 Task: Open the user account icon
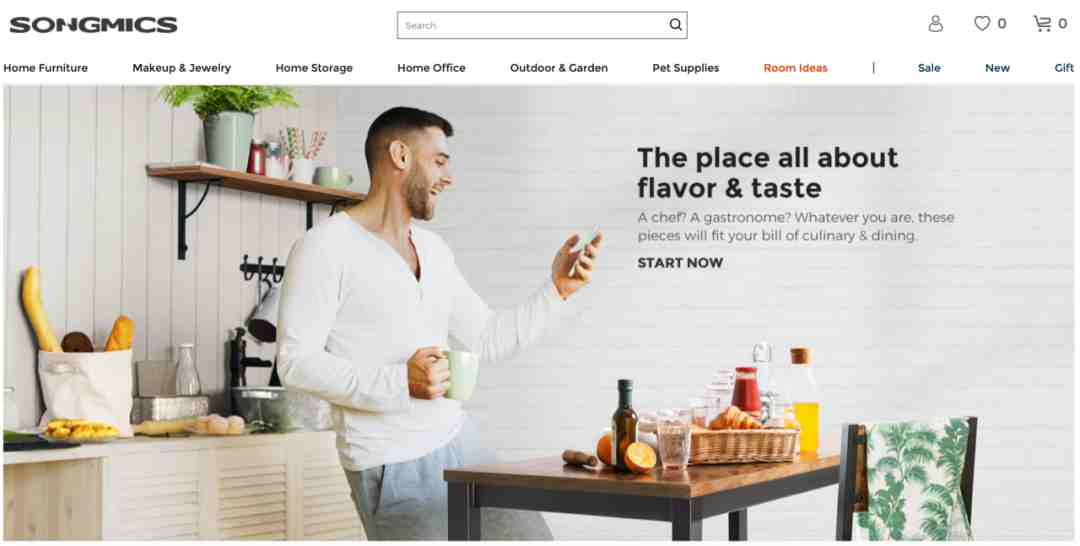click(x=935, y=24)
